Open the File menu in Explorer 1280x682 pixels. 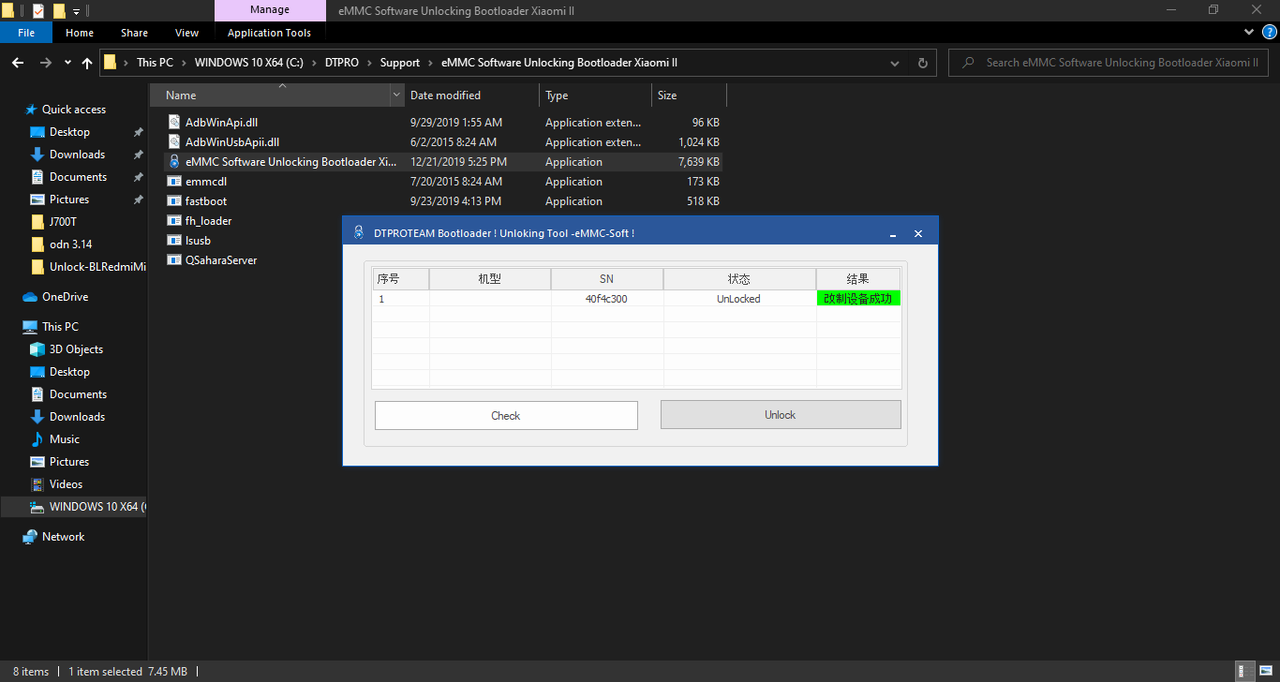[x=26, y=32]
